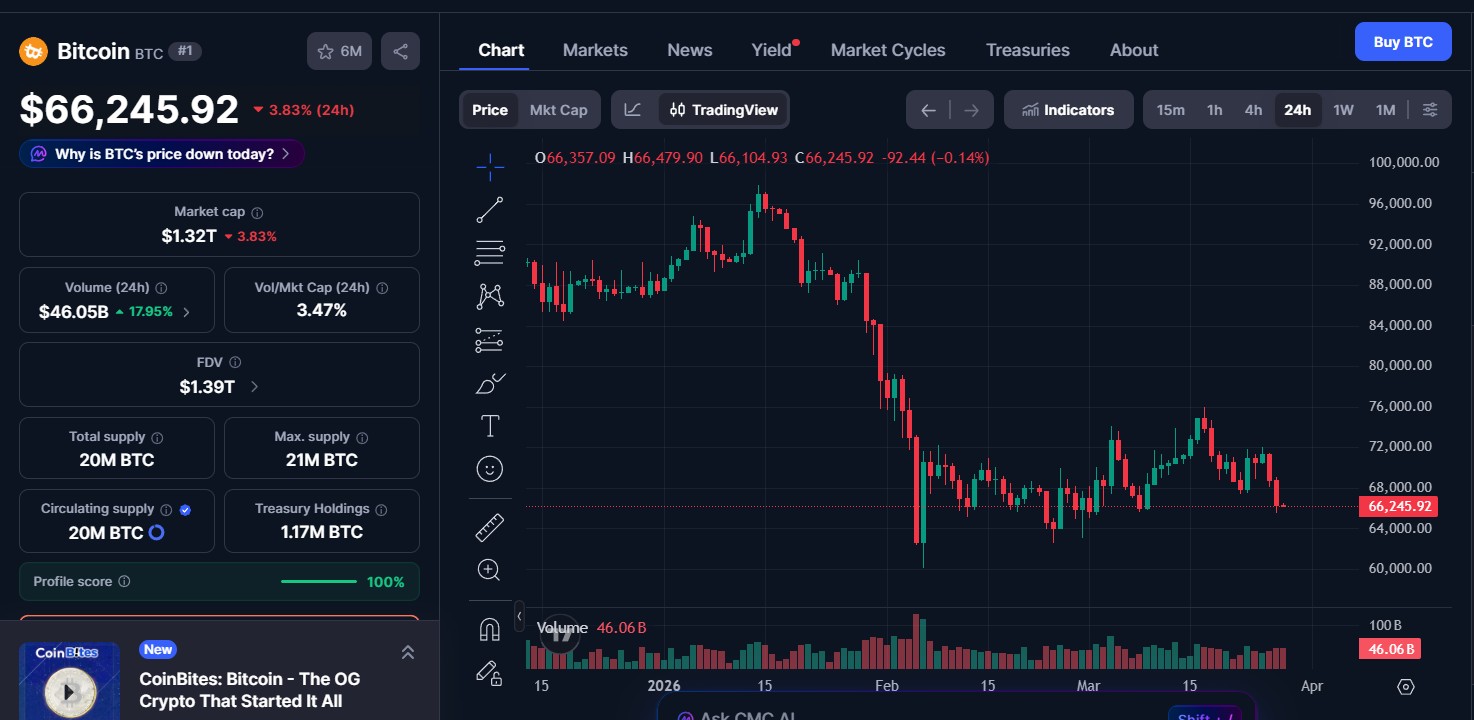Screen dimensions: 1474x720
Task: Open the chart settings gear
Action: pos(1406,687)
